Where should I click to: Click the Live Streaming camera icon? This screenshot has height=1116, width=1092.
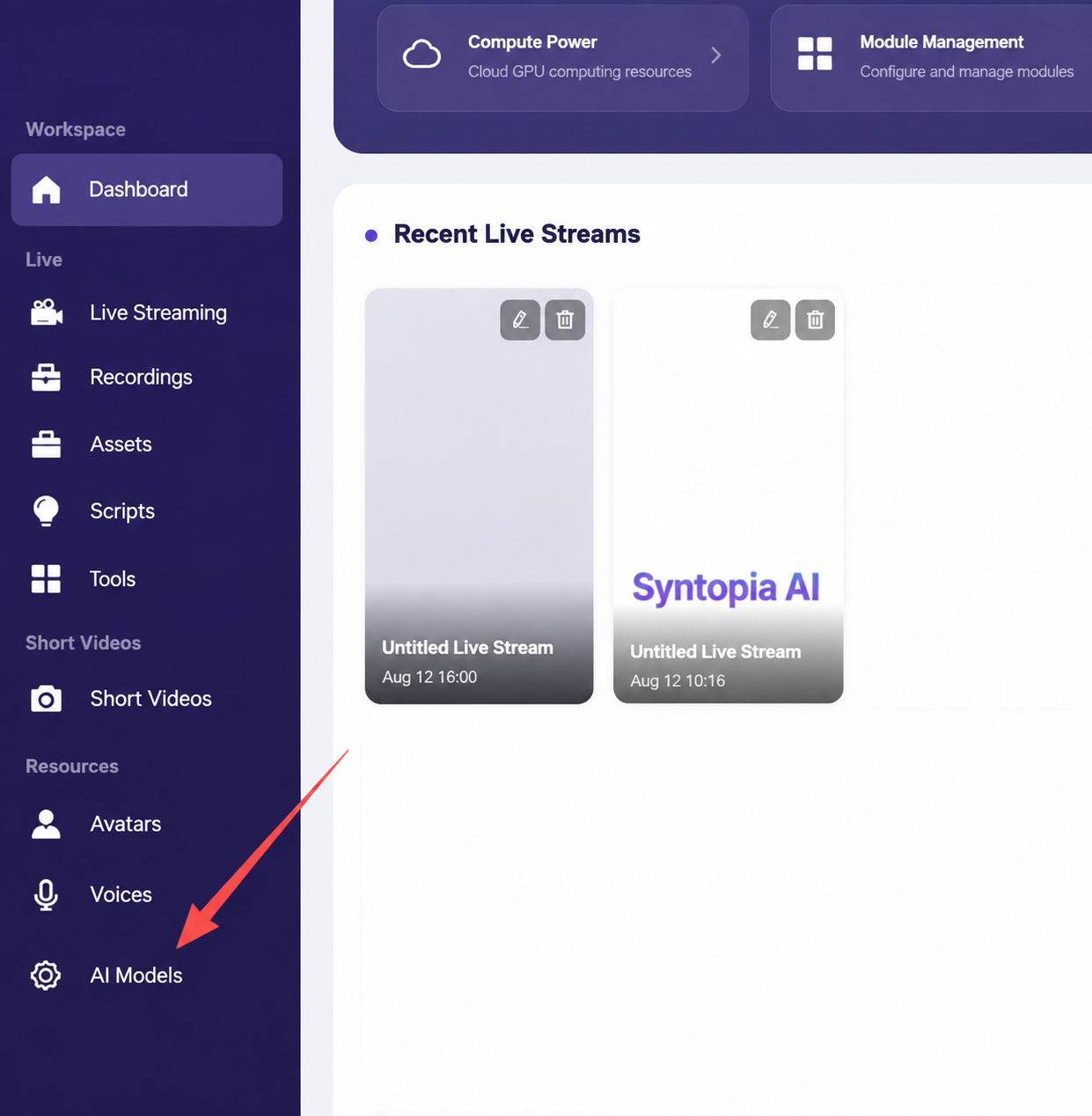coord(47,312)
